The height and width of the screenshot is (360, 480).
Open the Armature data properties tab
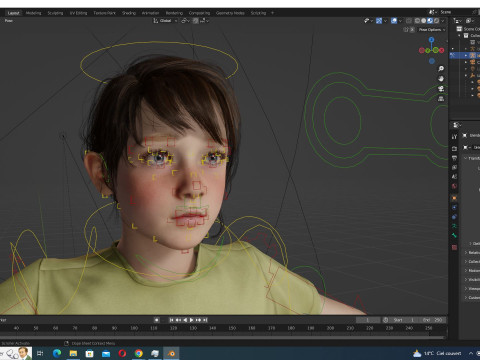click(454, 226)
